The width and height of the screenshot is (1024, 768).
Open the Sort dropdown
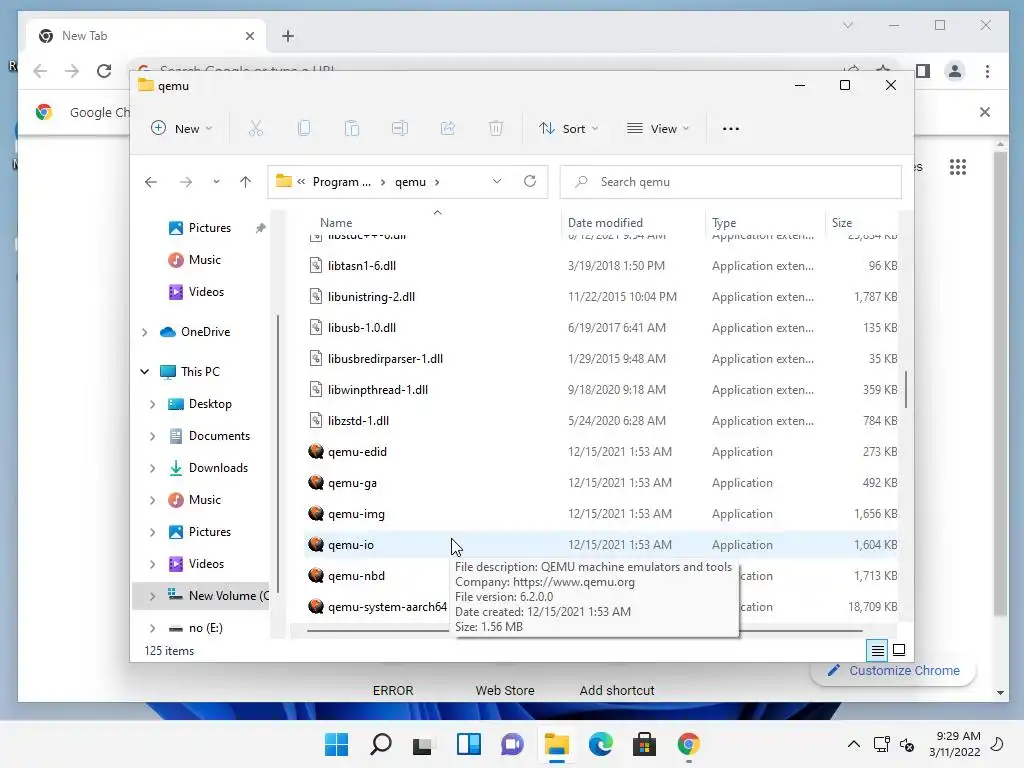(569, 129)
